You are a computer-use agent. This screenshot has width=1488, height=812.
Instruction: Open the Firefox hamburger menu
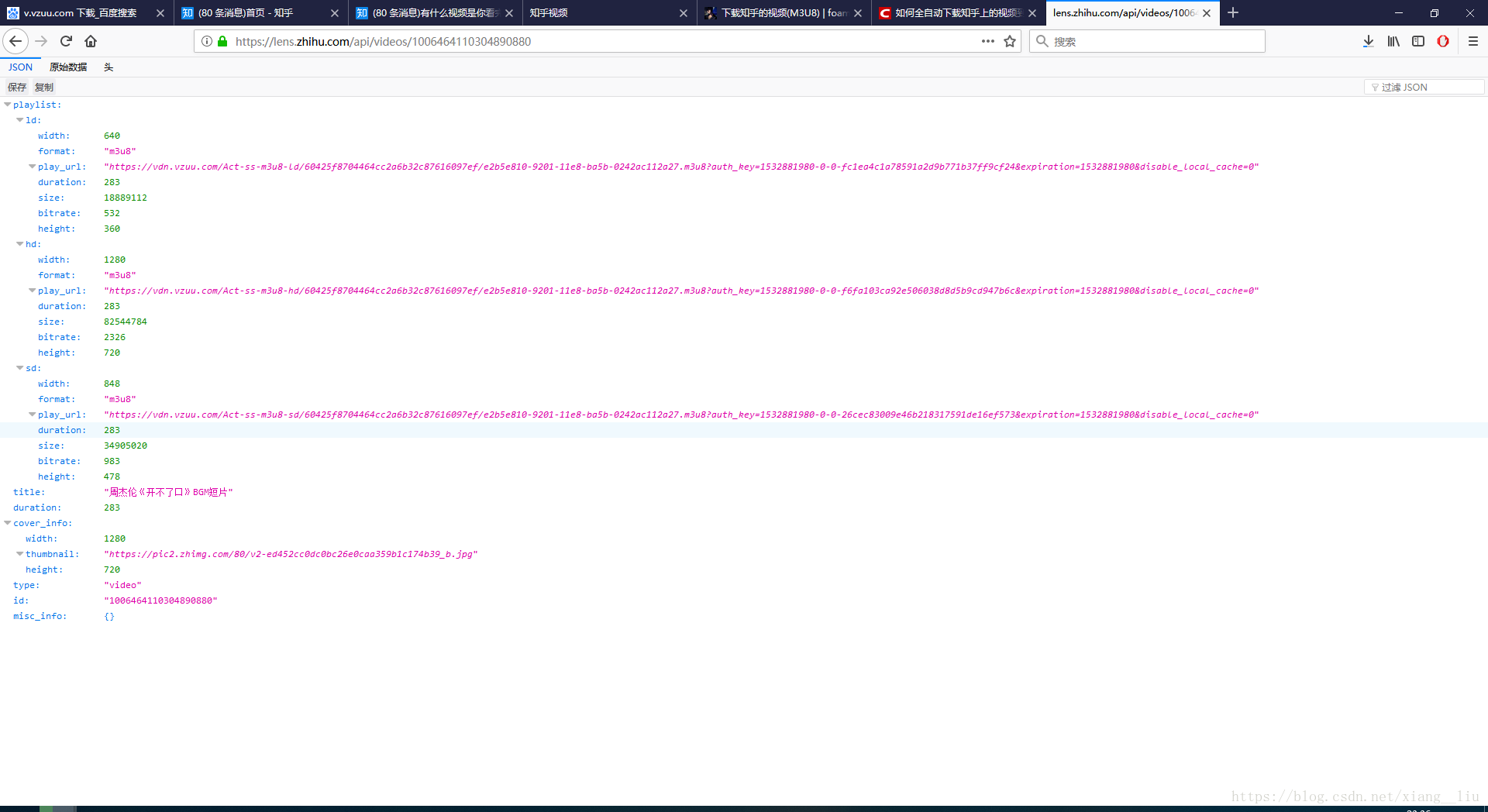pos(1473,41)
